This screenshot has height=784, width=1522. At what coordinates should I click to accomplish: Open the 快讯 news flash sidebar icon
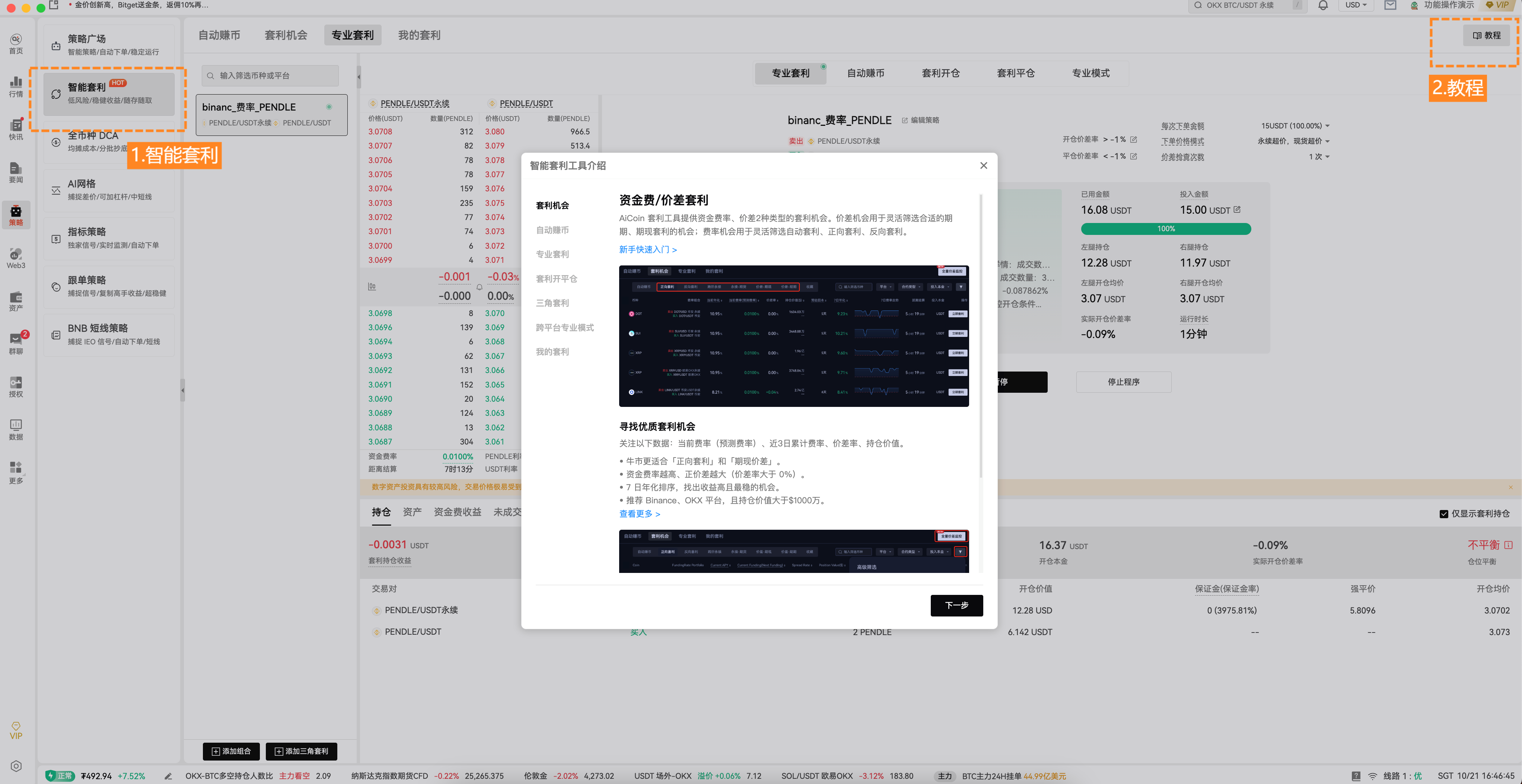(16, 129)
